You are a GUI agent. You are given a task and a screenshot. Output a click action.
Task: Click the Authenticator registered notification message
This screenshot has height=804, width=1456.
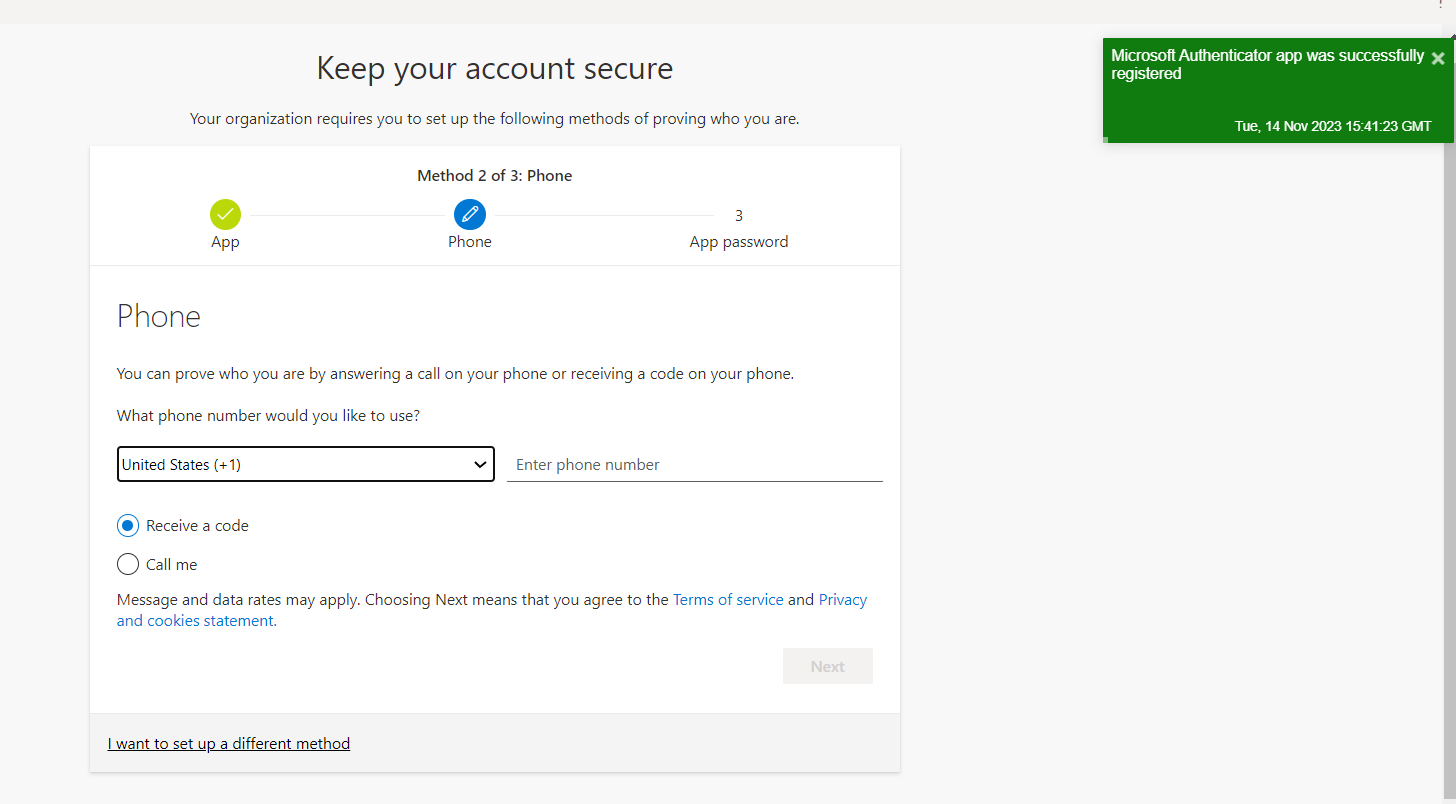point(1267,65)
